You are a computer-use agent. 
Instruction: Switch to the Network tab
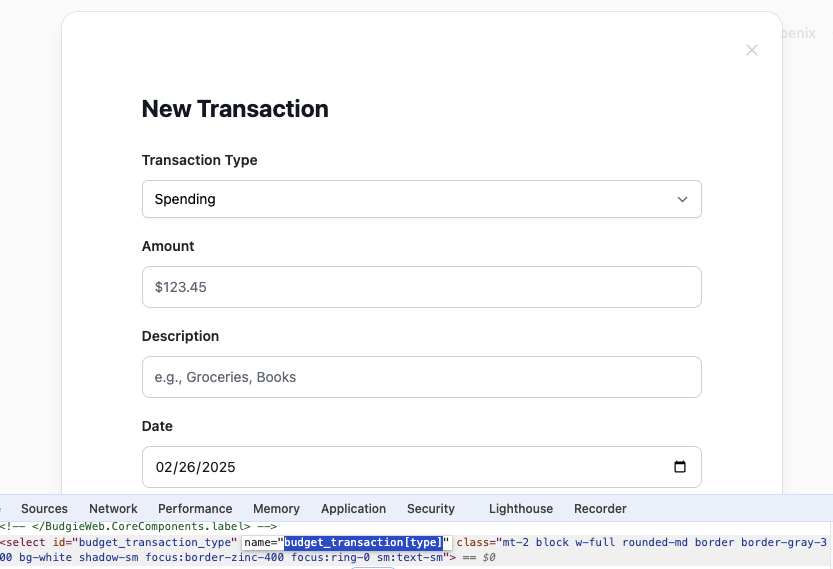[x=113, y=508]
